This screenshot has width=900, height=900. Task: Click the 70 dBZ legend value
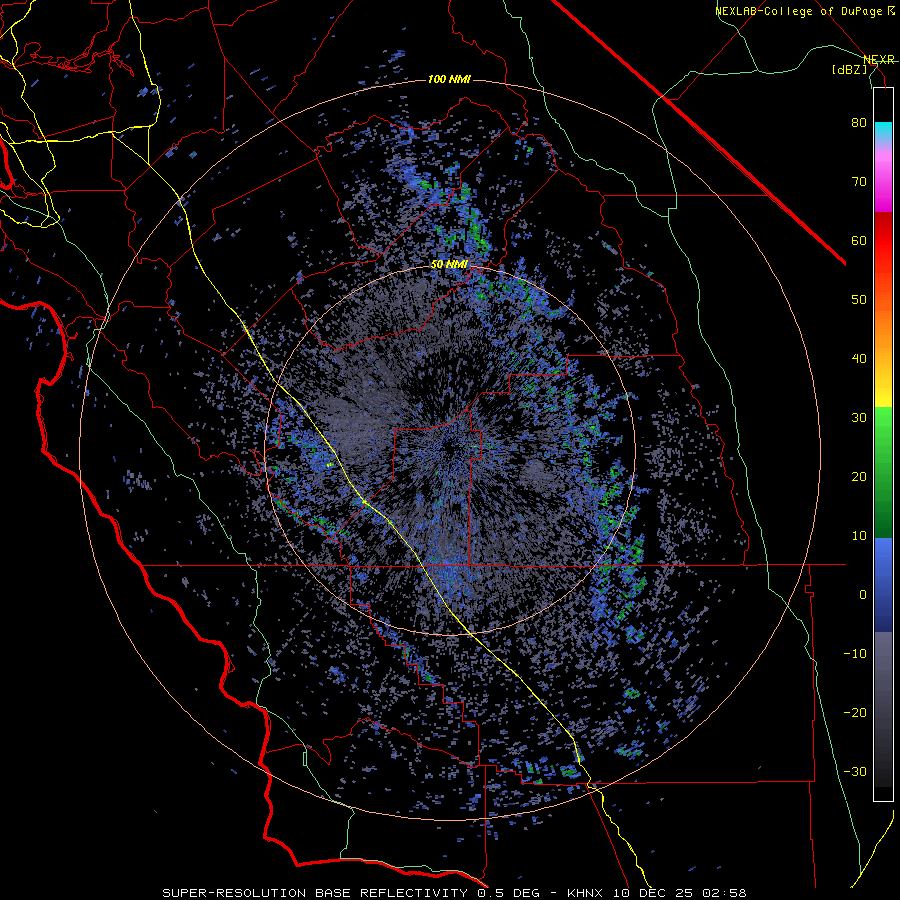[859, 182]
